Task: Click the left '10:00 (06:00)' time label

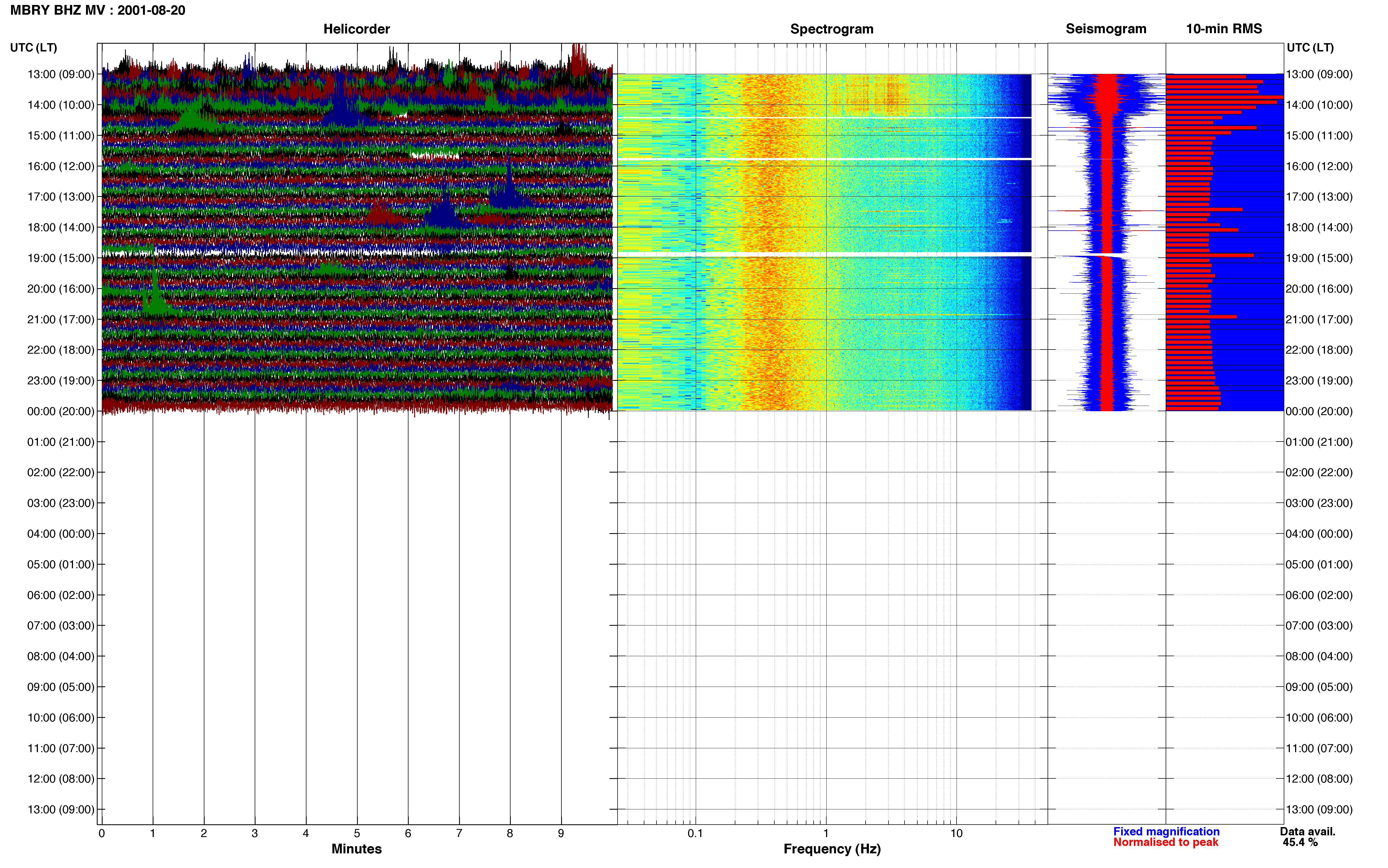Action: tap(61, 718)
